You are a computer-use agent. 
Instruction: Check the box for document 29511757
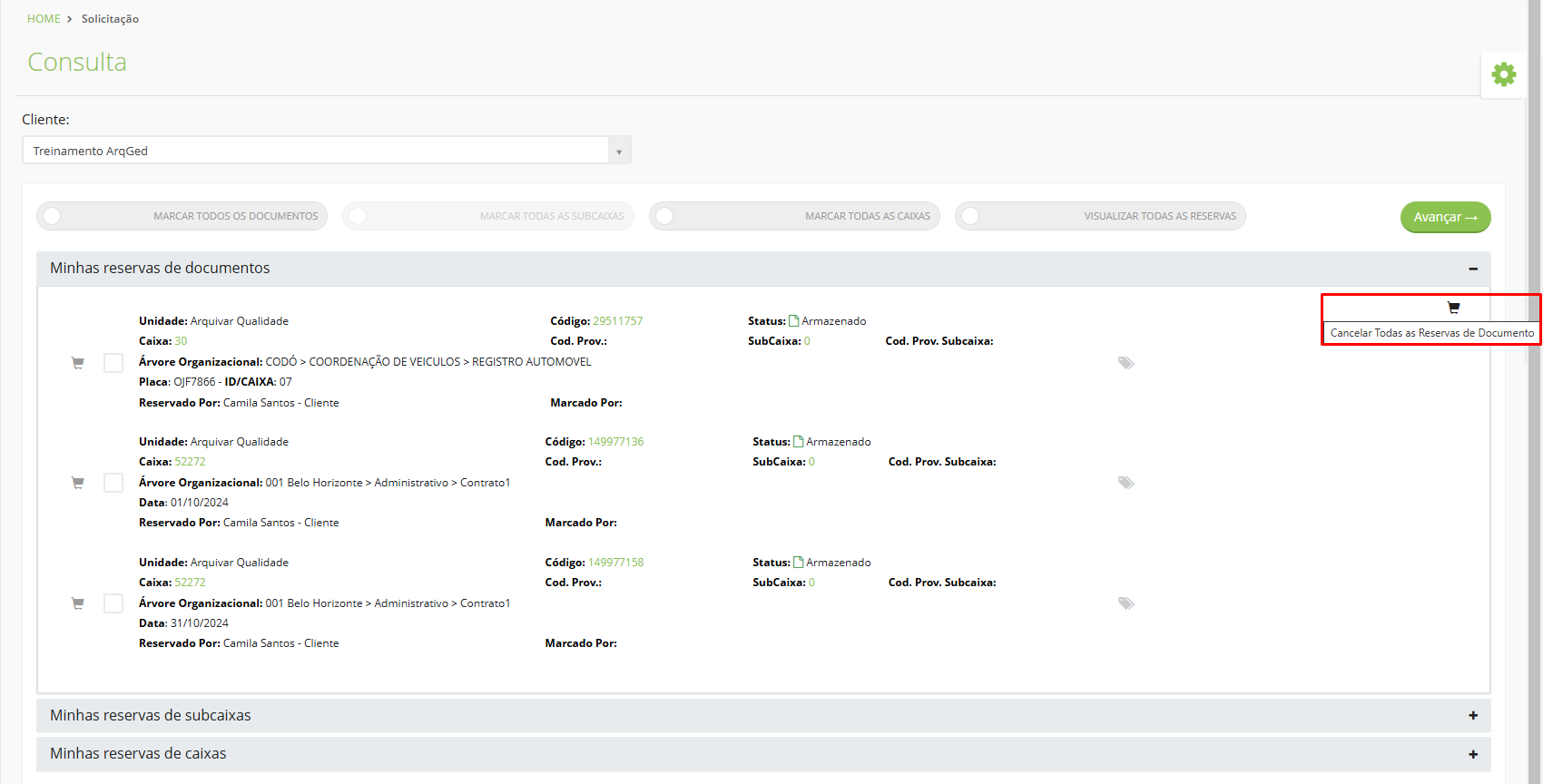[x=113, y=363]
